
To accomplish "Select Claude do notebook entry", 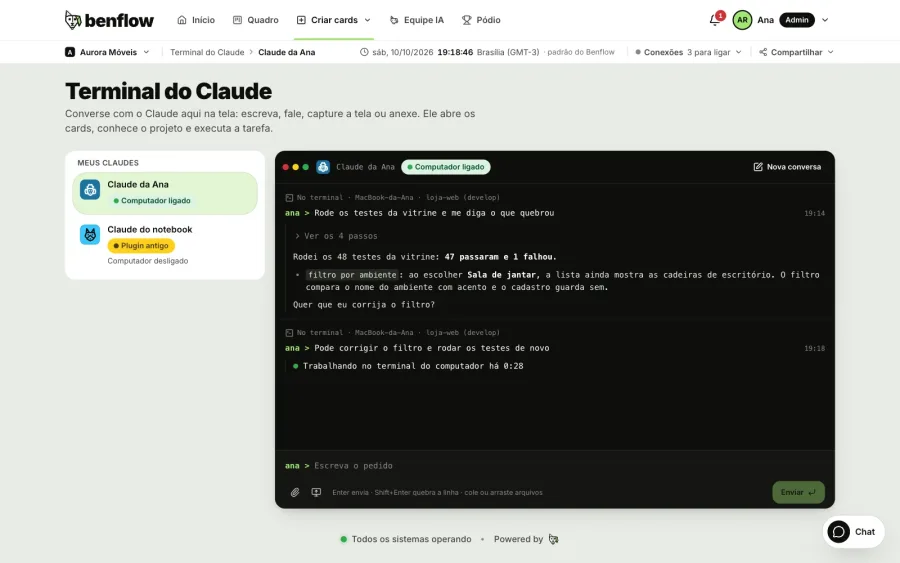I will pyautogui.click(x=165, y=245).
